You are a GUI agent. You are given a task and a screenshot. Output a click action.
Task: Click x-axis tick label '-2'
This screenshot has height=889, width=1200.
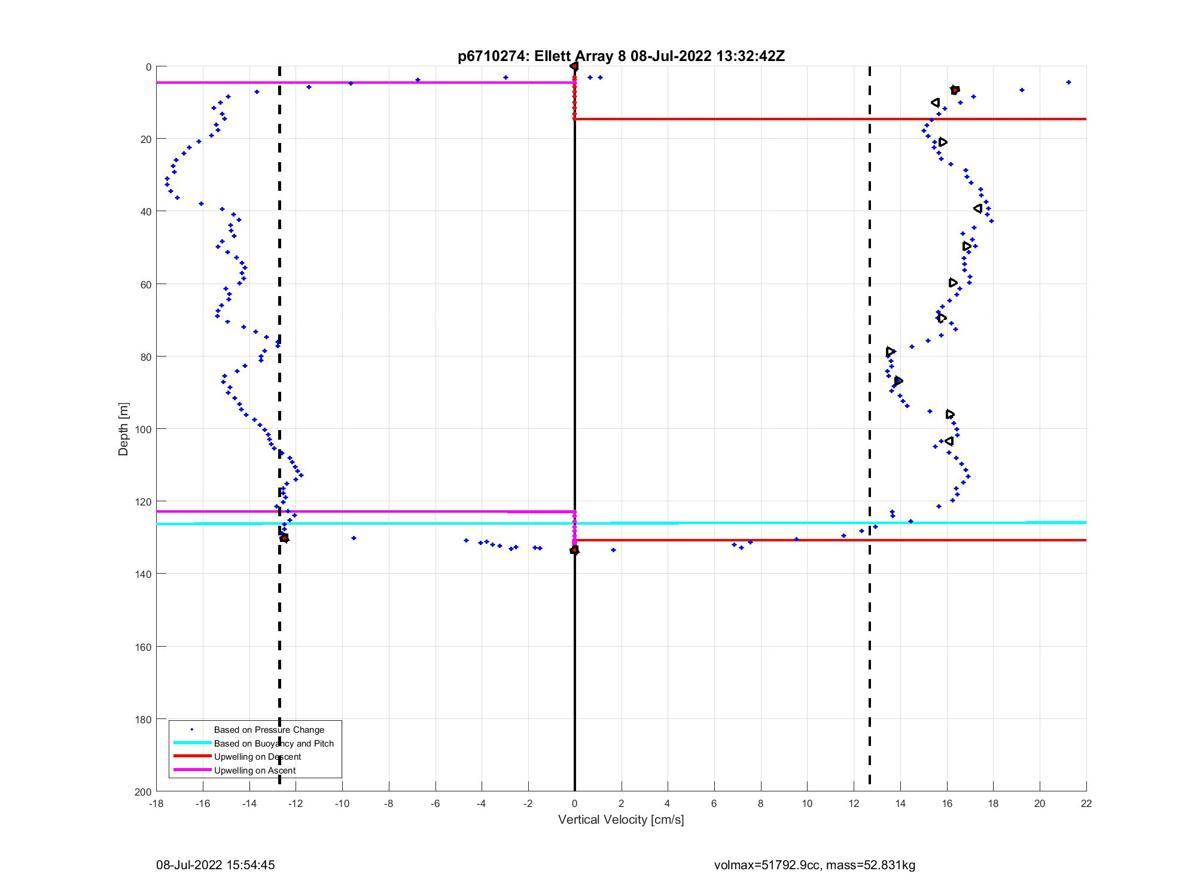point(528,803)
